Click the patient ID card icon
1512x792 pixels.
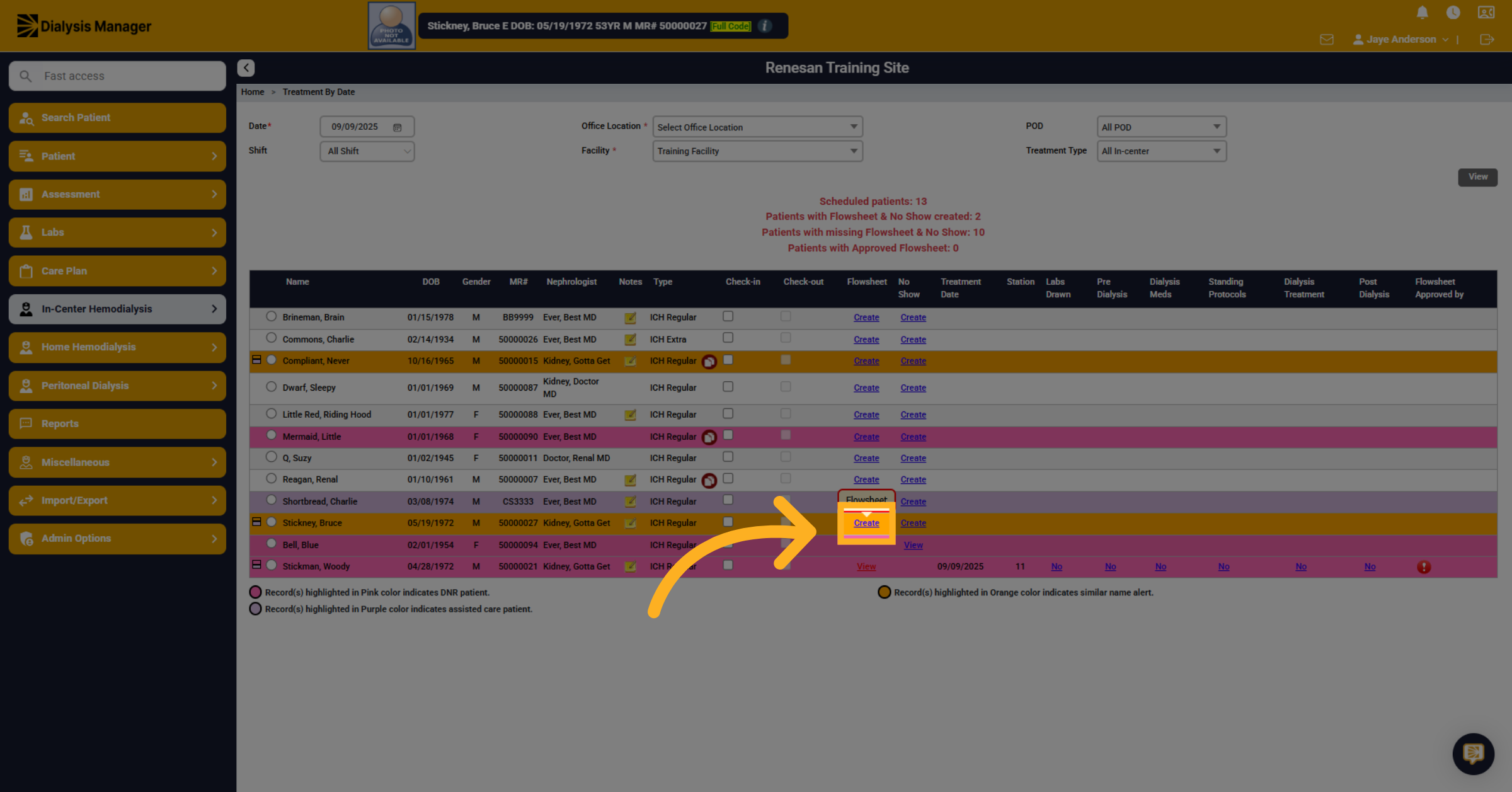[1486, 13]
